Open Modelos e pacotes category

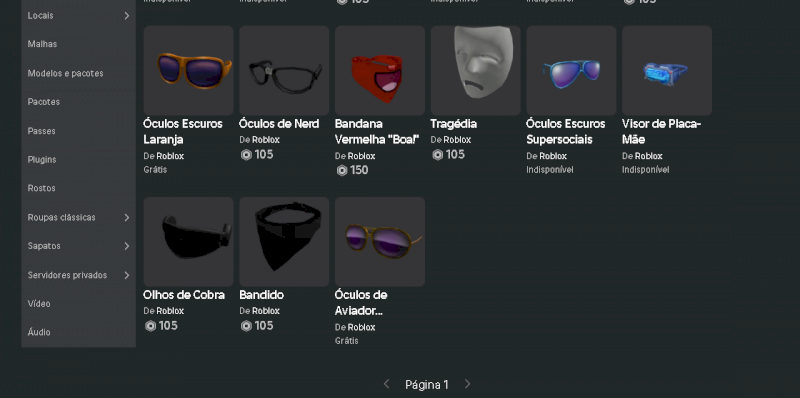tap(65, 73)
